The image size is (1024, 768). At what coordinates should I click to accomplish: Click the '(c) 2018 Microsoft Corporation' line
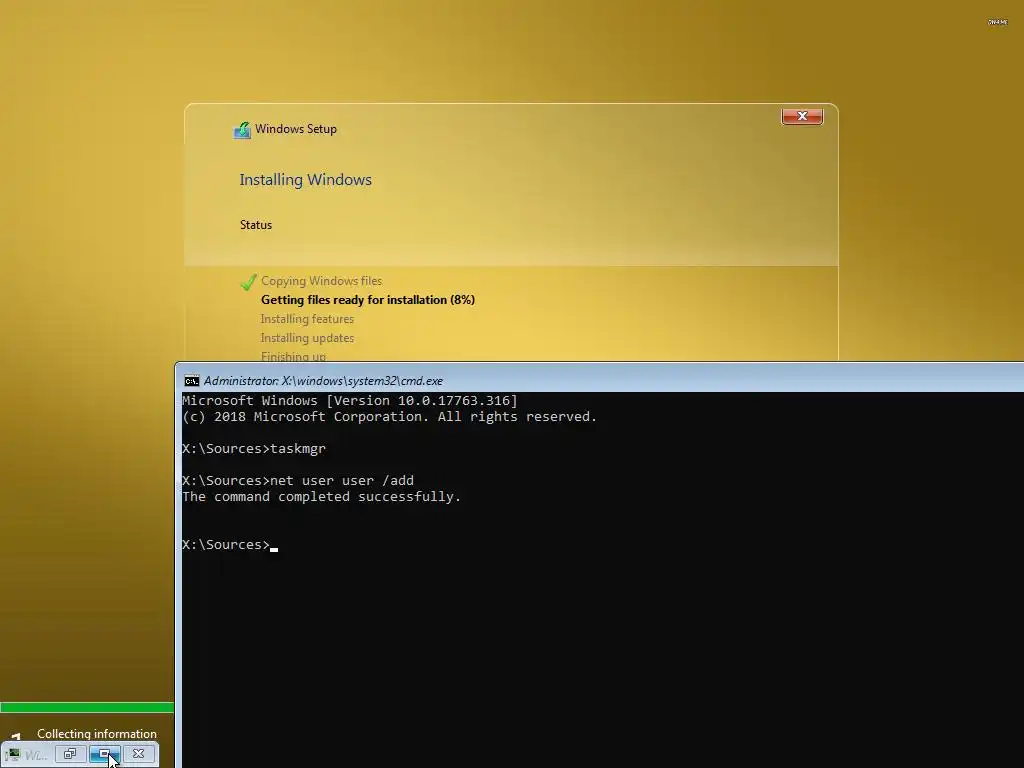pyautogui.click(x=389, y=417)
